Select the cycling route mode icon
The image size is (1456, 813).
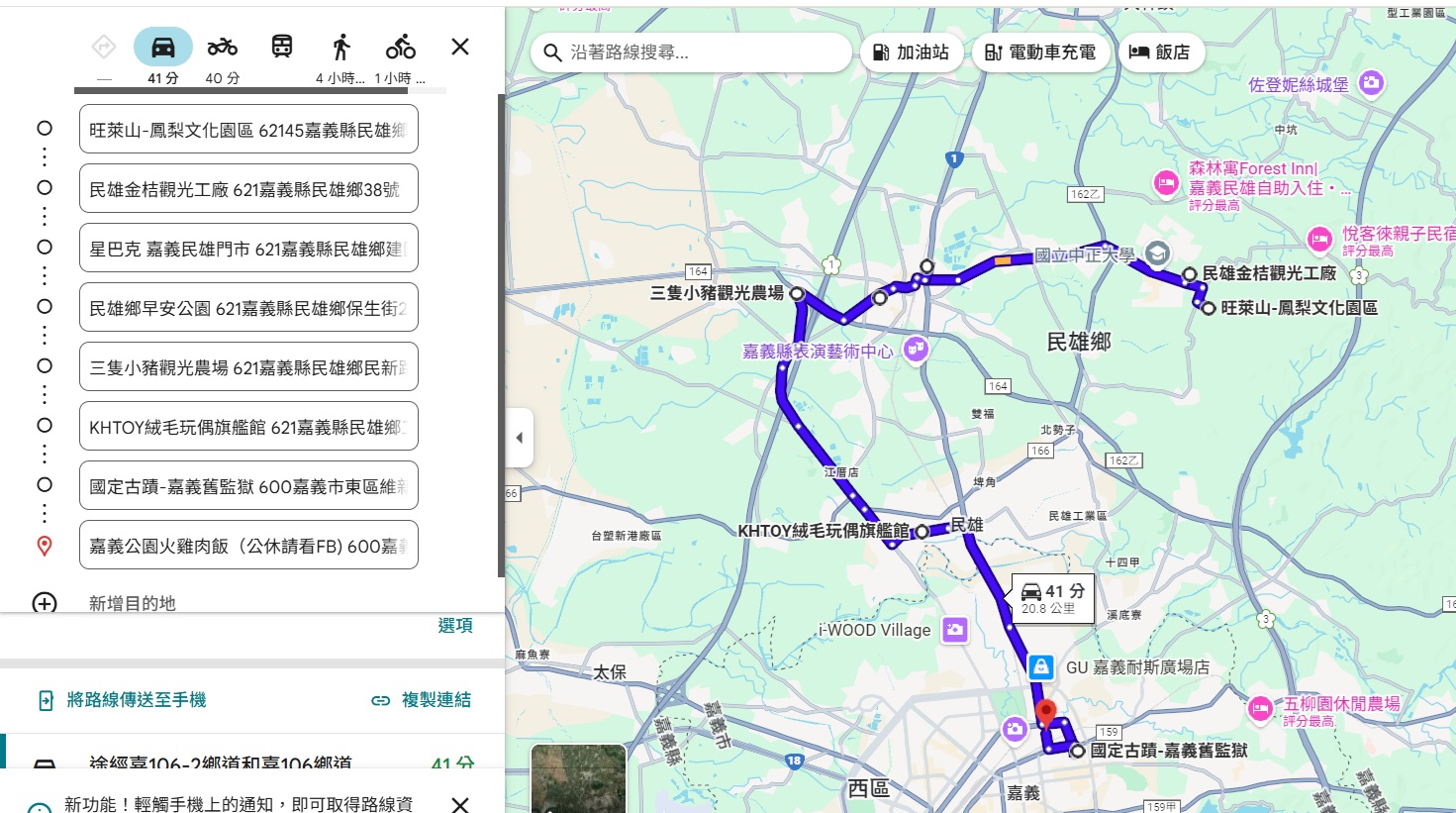pyautogui.click(x=399, y=46)
